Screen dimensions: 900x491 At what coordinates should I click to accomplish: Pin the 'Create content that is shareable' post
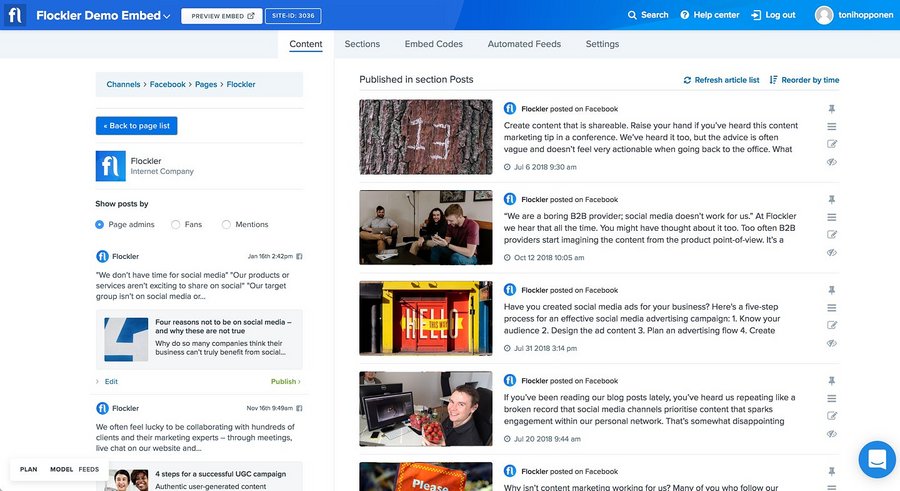(832, 109)
